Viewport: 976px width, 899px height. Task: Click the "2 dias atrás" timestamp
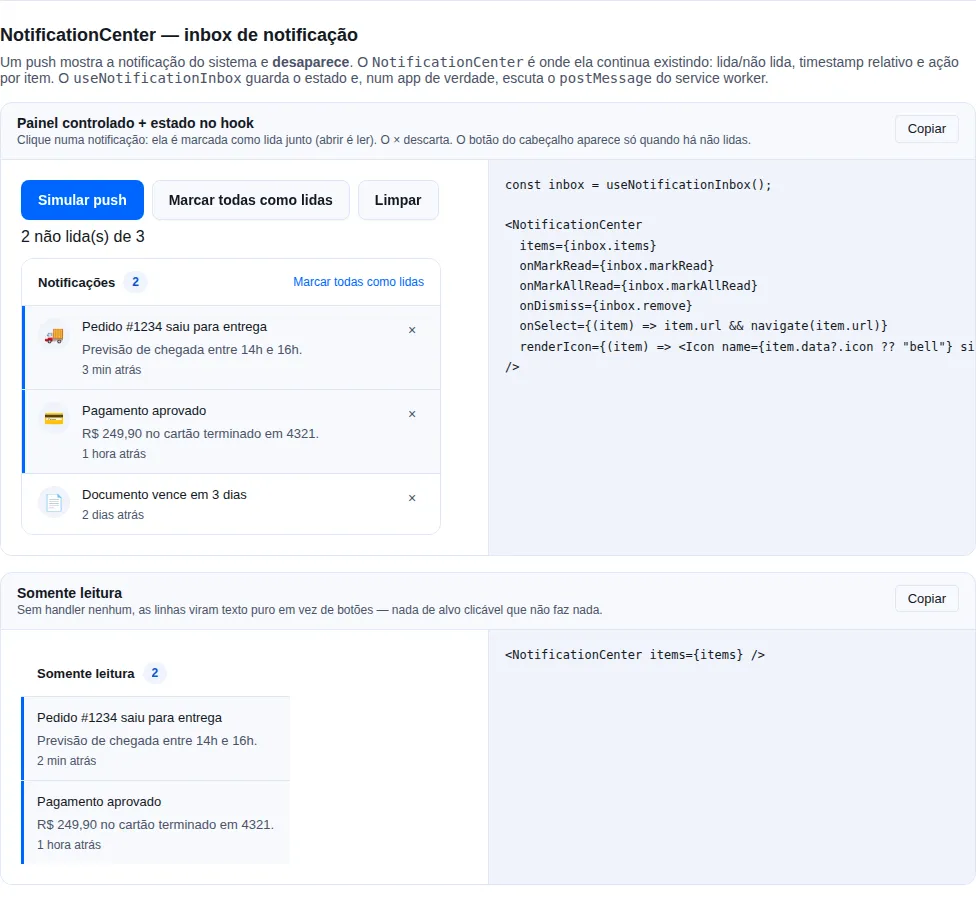113,515
